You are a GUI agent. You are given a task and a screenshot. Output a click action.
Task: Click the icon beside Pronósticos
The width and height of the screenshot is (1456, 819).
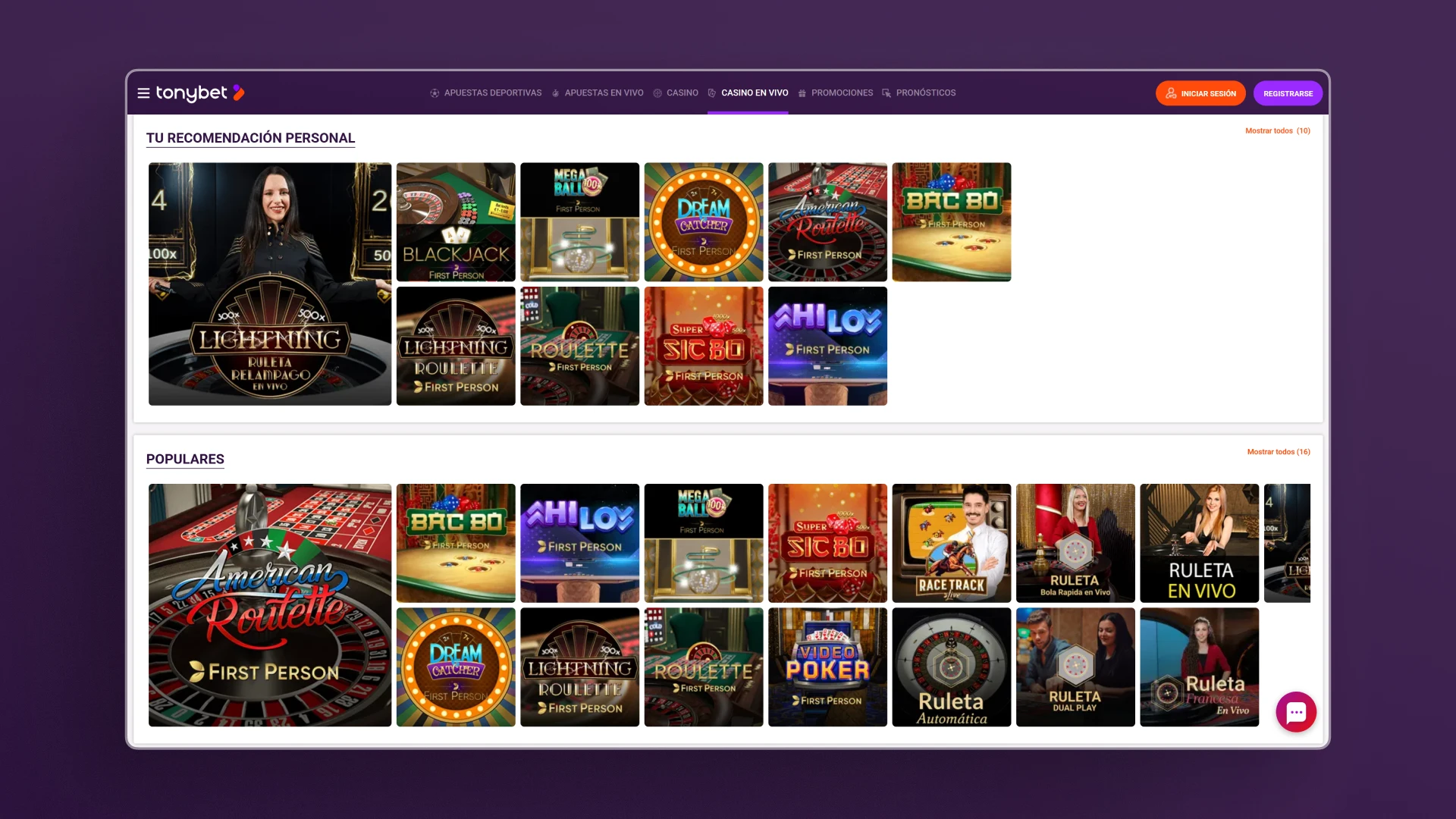(886, 93)
